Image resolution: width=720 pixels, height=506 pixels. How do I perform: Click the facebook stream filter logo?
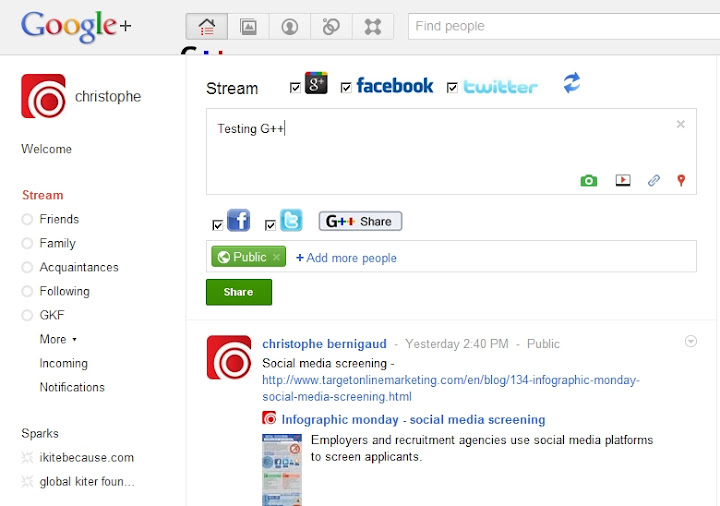[394, 85]
